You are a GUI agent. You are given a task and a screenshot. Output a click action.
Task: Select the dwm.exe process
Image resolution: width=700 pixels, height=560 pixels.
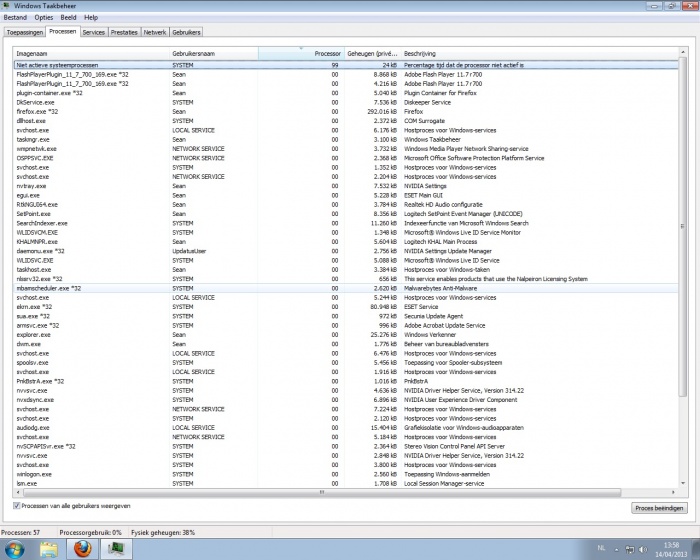(346, 344)
